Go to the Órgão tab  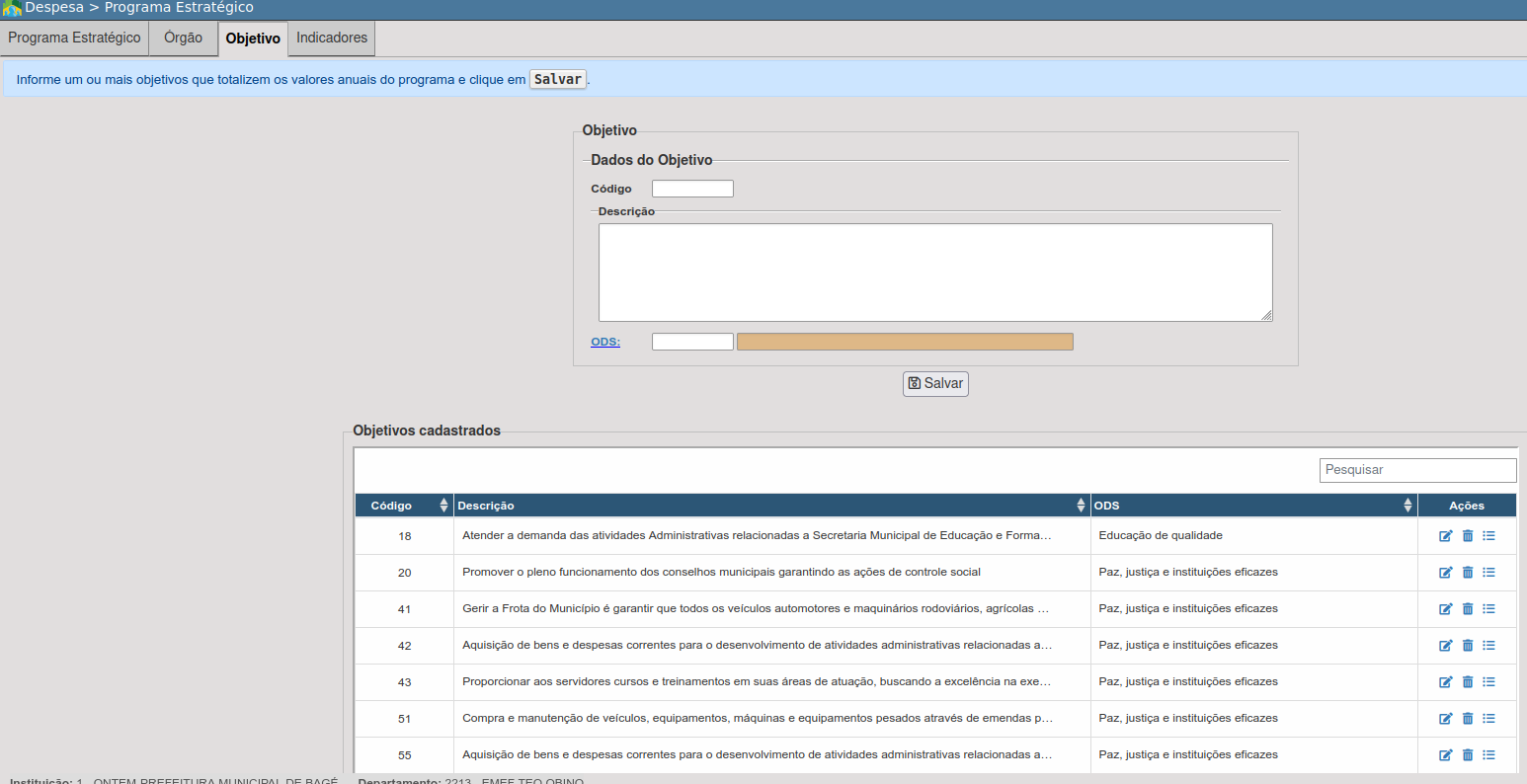pos(183,39)
